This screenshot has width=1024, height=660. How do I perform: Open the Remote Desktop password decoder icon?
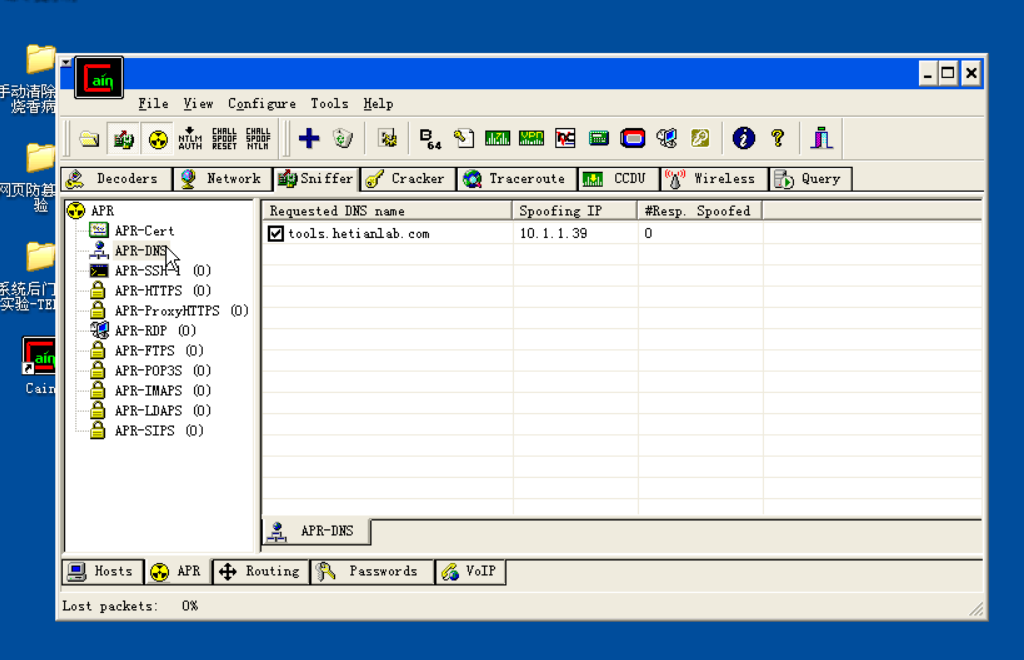[x=666, y=138]
